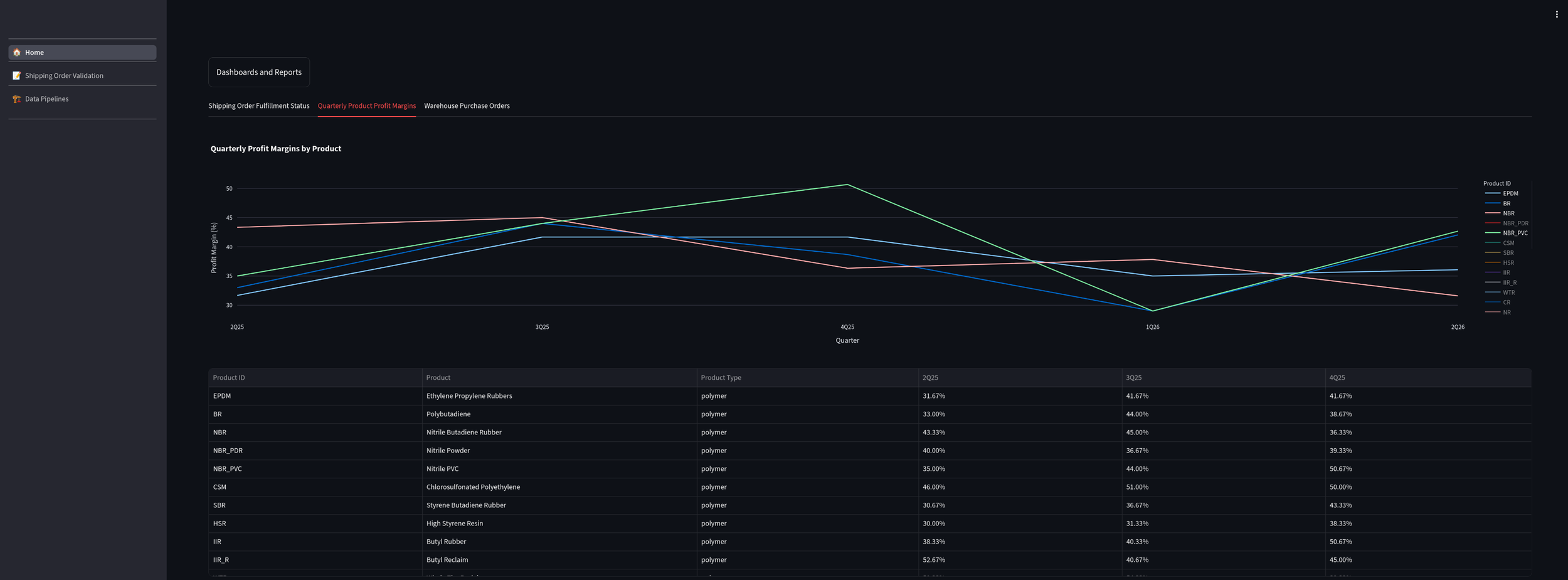Select the NBR_PDR Product ID cell
Screen dimensions: 1568x580
tap(315, 451)
